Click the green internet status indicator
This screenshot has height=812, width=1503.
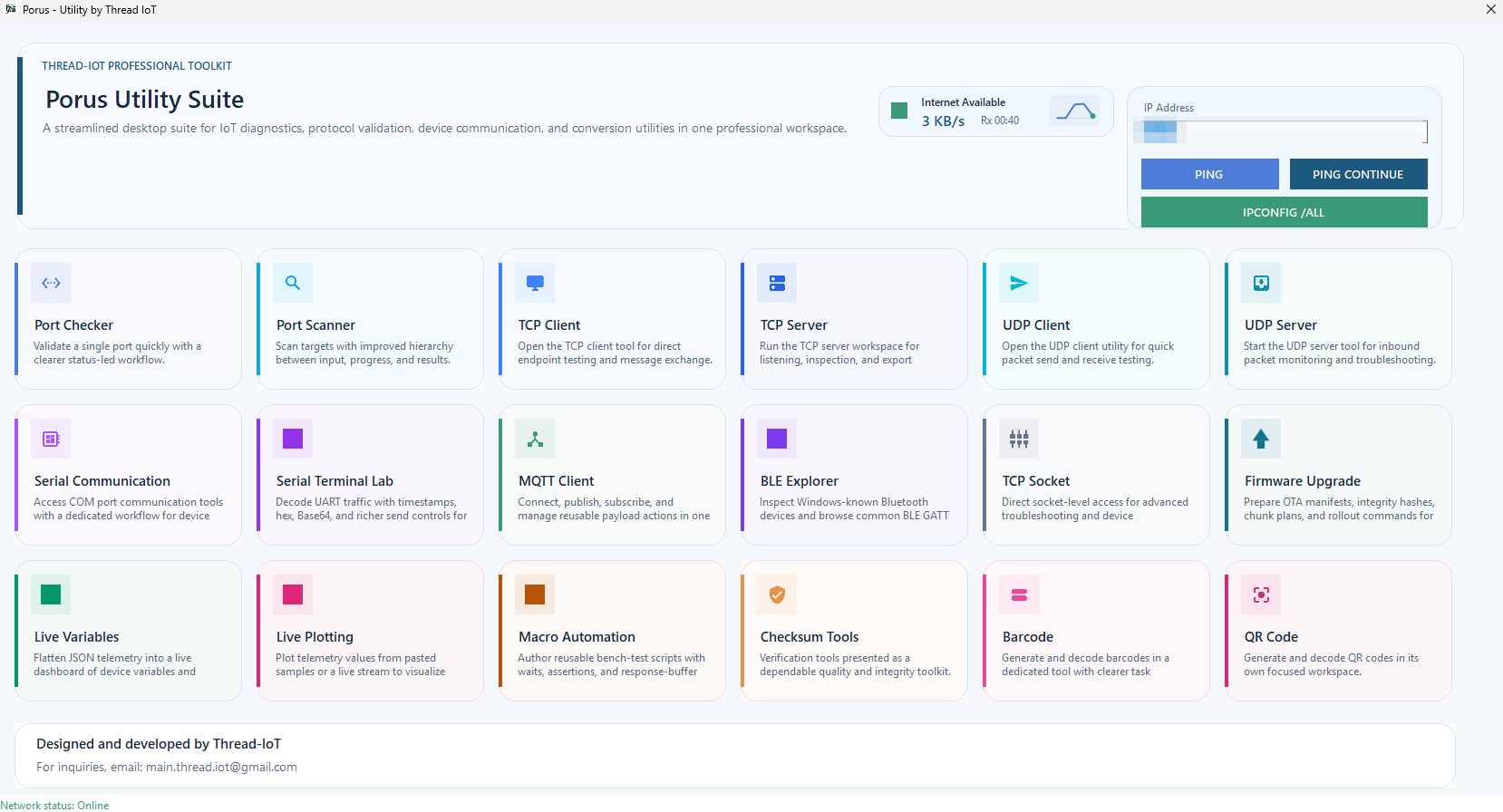coord(899,111)
